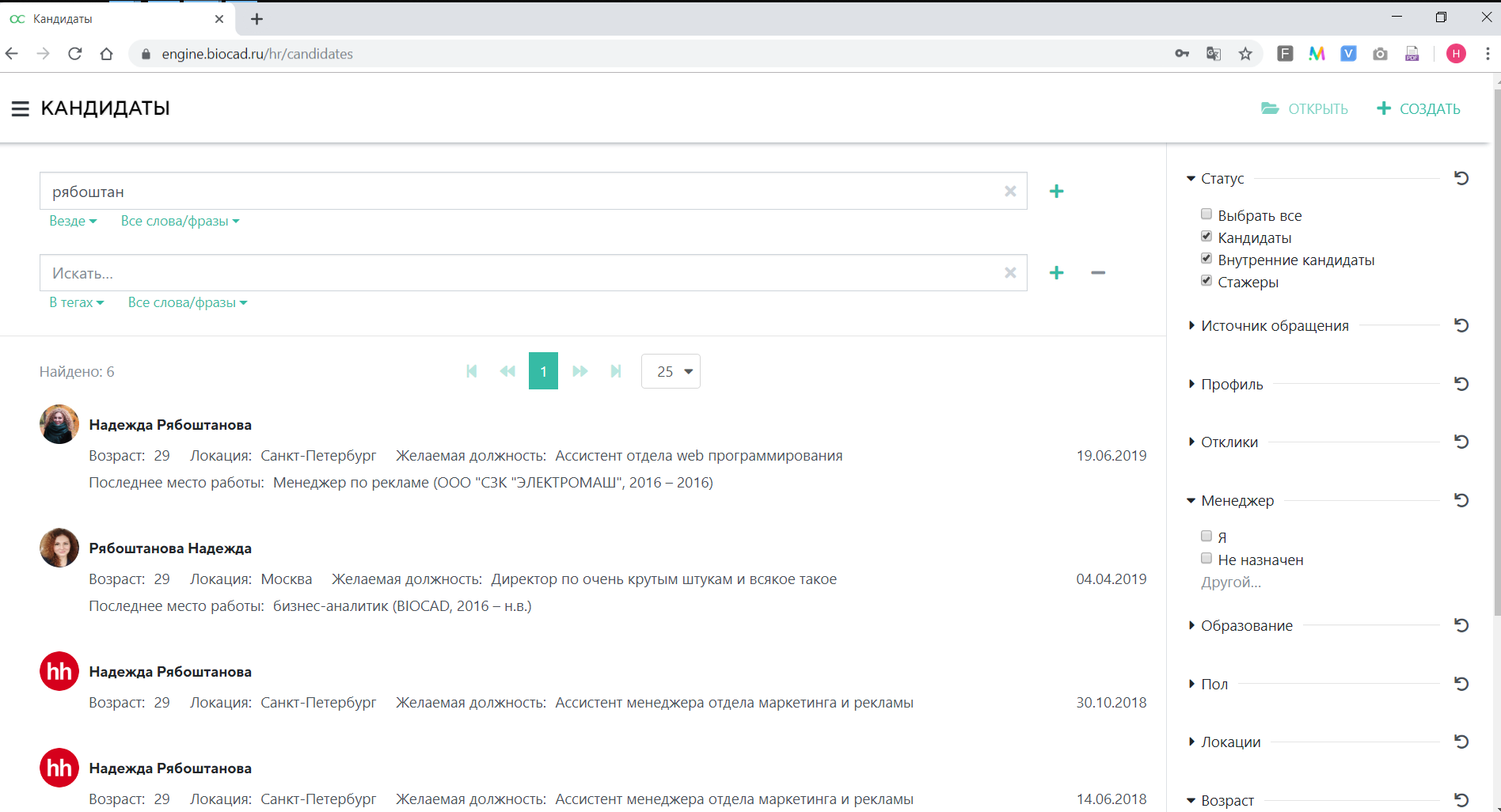Screen dimensions: 1501x812
Task: Reset the Менеджер filter
Action: tap(1461, 500)
